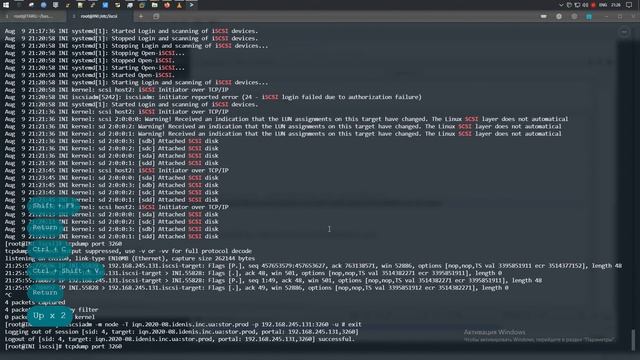This screenshot has width=640, height=360.
Task: Click the red recording tray icon
Action: coord(593,5)
